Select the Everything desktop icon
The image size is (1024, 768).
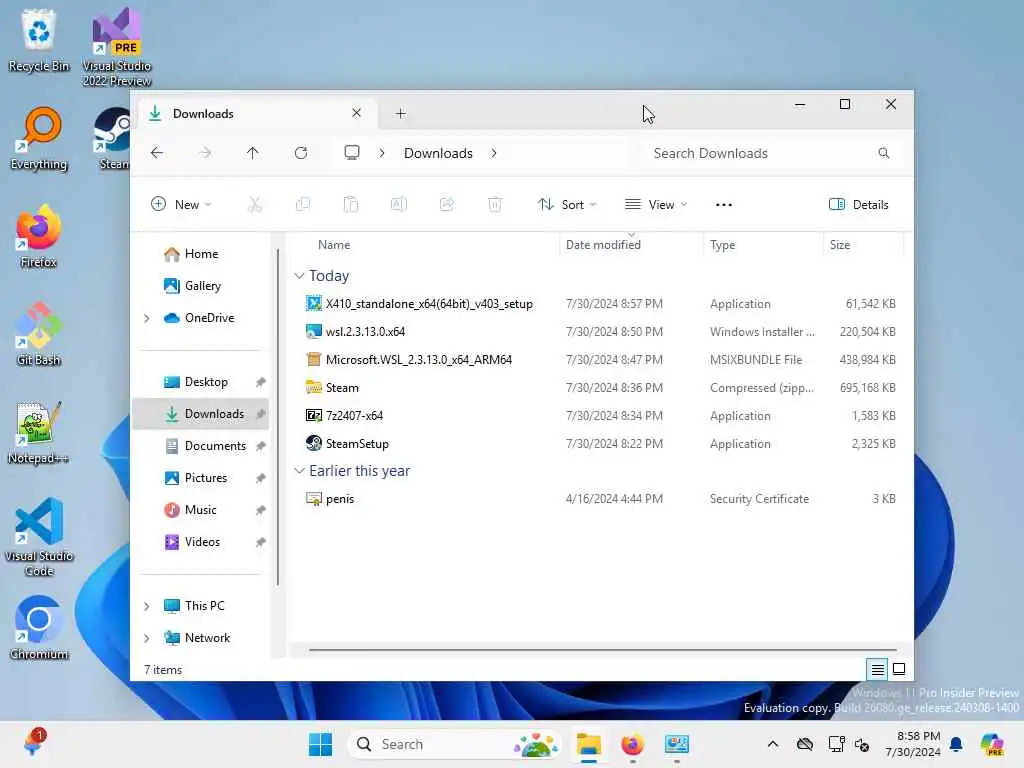pyautogui.click(x=39, y=139)
